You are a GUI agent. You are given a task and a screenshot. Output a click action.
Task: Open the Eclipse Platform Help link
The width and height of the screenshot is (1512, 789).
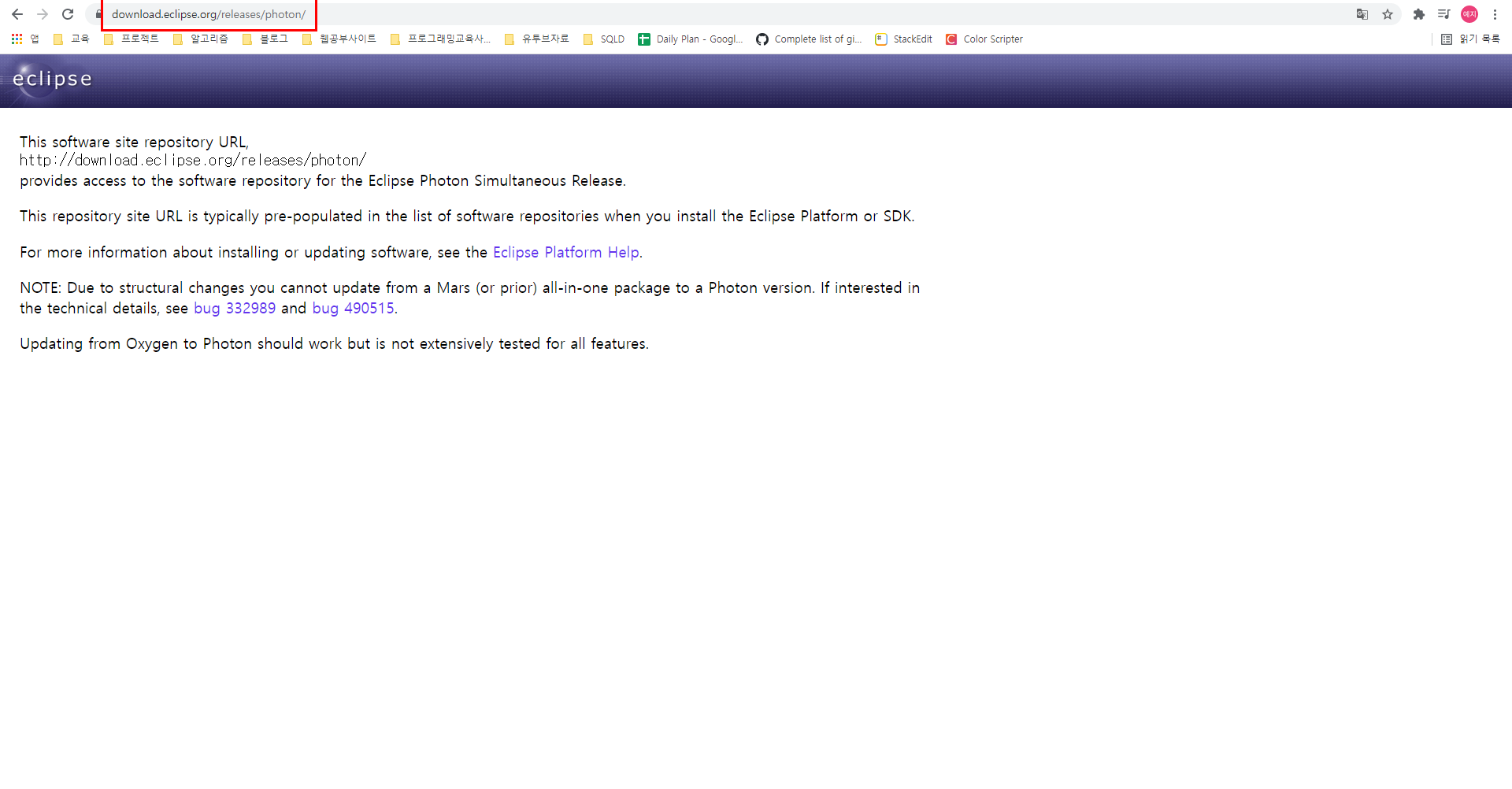click(565, 252)
